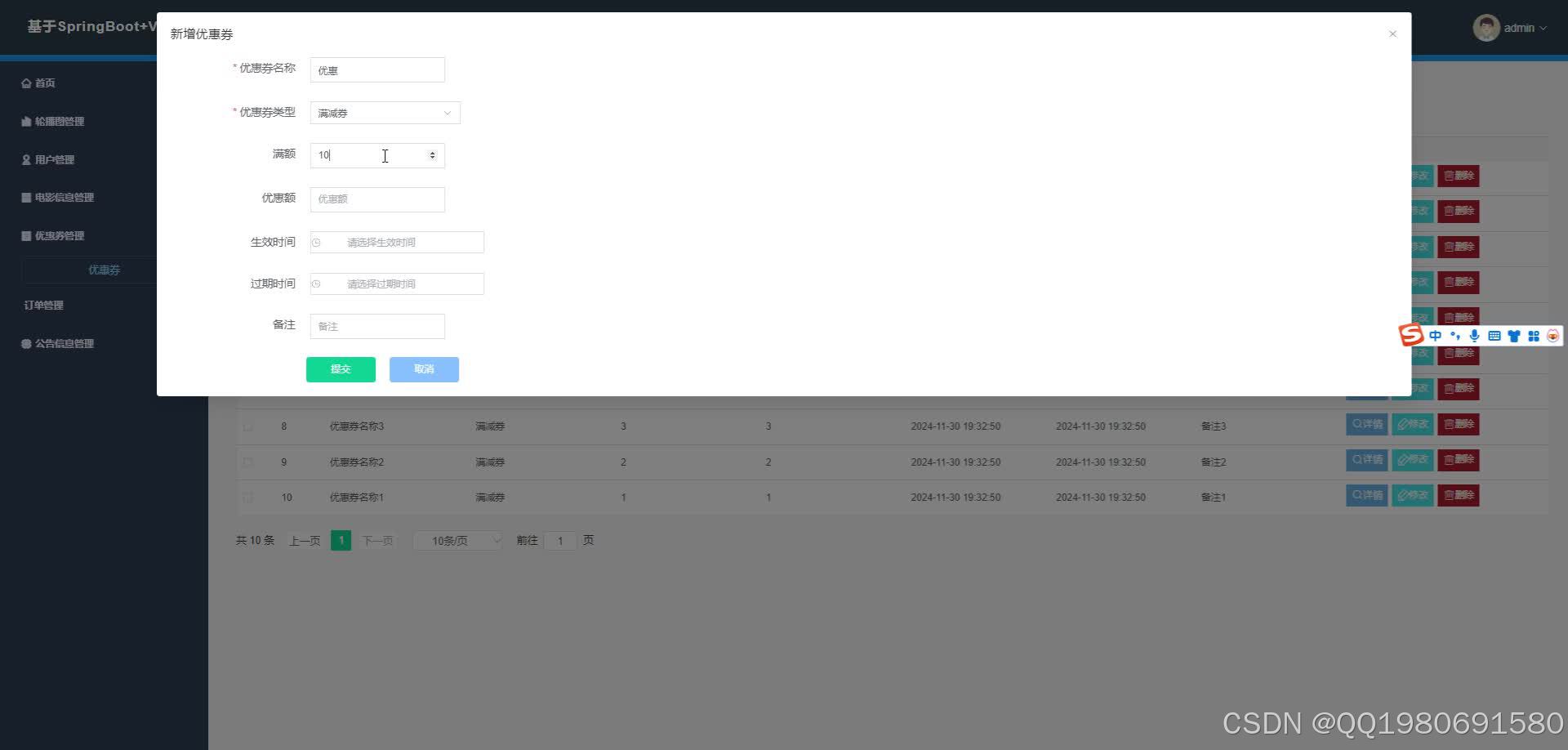Screen dimensions: 1568x750
Task: Check the checkbox for row 10
Action: pyautogui.click(x=248, y=498)
